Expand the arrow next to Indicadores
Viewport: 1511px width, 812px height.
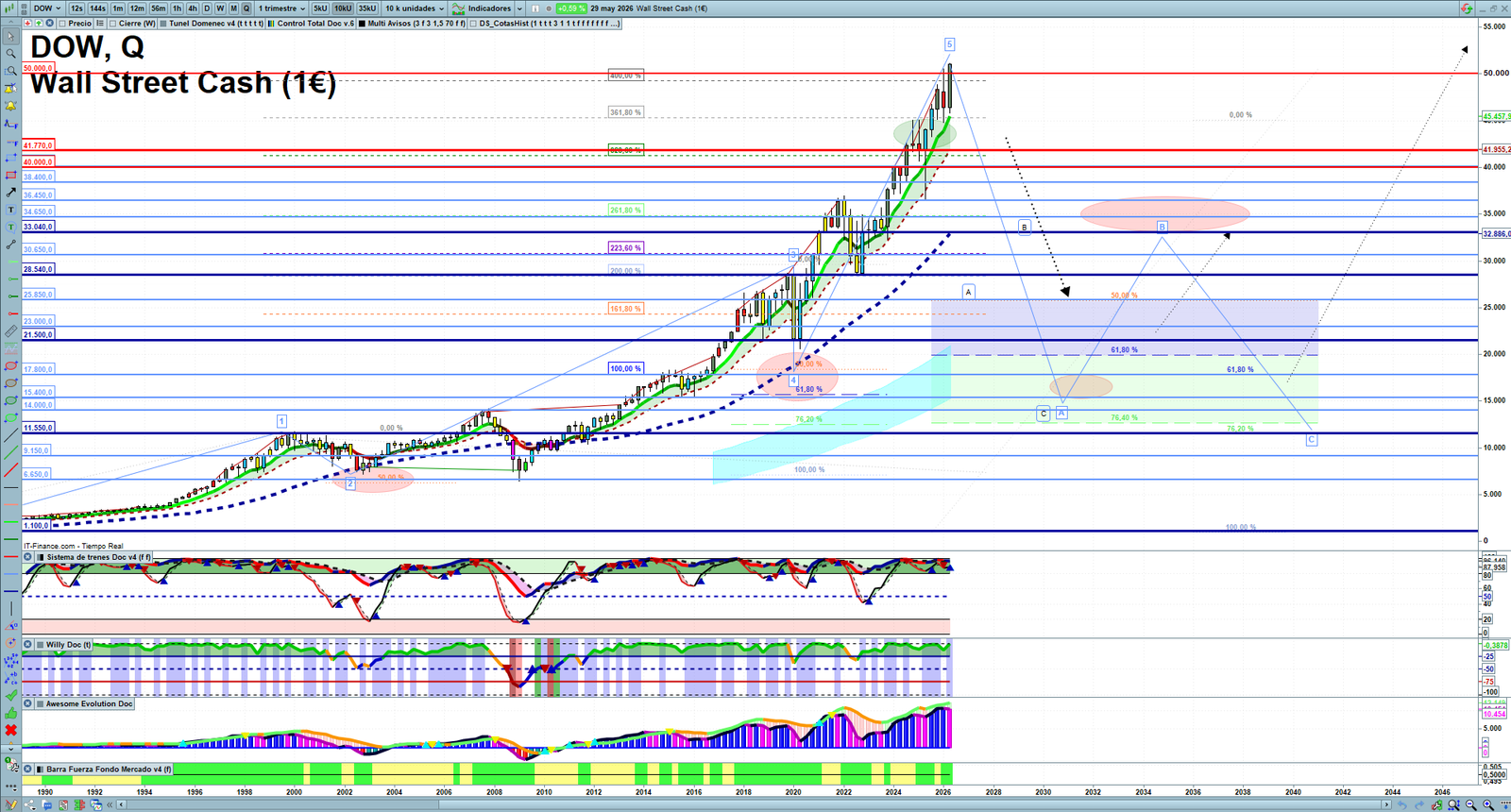tap(519, 8)
